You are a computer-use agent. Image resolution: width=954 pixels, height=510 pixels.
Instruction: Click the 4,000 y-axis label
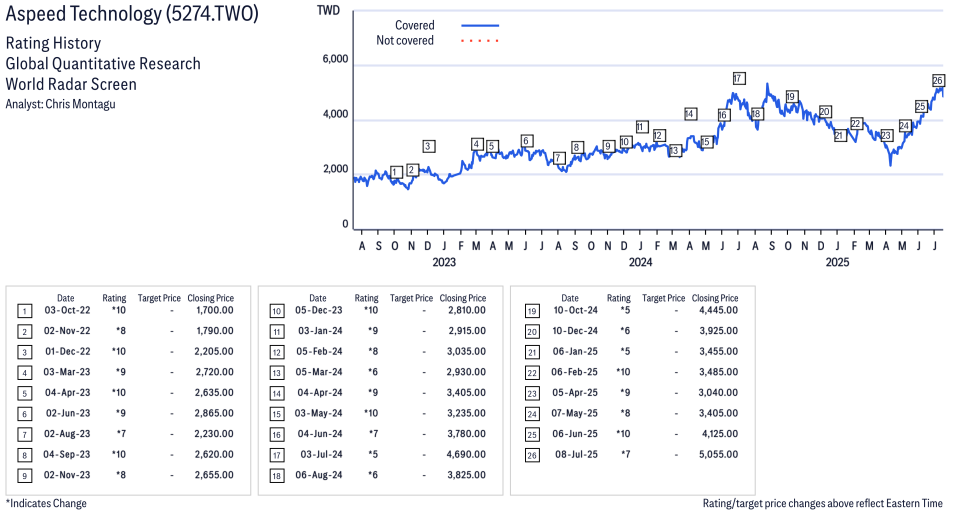click(x=335, y=114)
